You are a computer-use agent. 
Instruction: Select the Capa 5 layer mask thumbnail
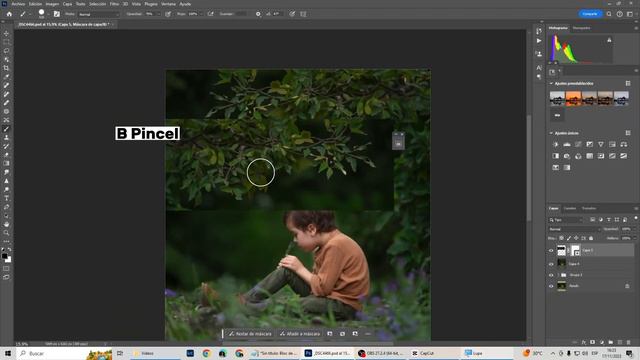click(x=576, y=250)
